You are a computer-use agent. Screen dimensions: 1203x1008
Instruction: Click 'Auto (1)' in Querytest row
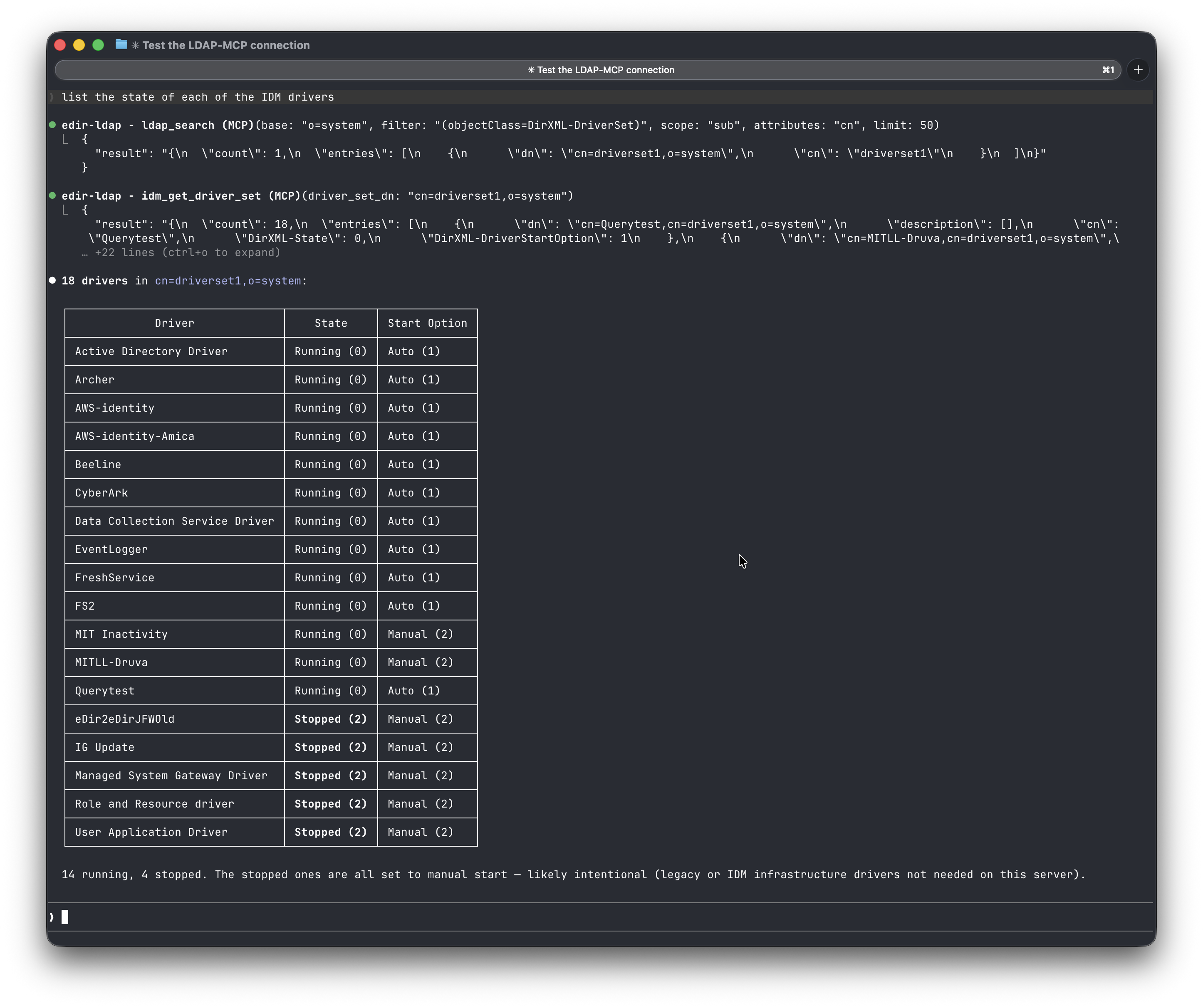tap(413, 691)
